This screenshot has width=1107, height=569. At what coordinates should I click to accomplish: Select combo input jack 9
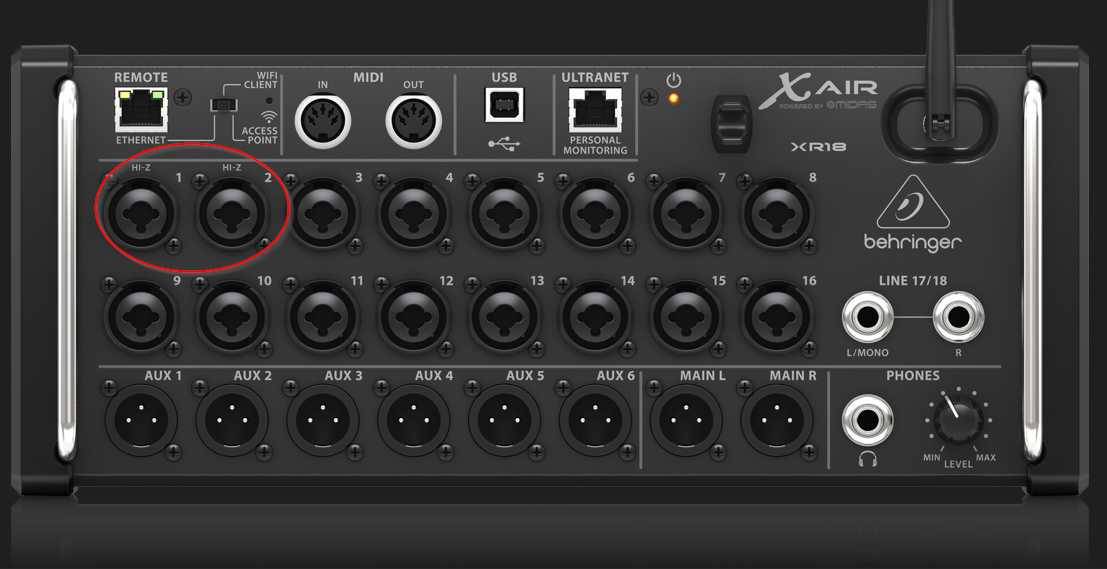coord(141,316)
